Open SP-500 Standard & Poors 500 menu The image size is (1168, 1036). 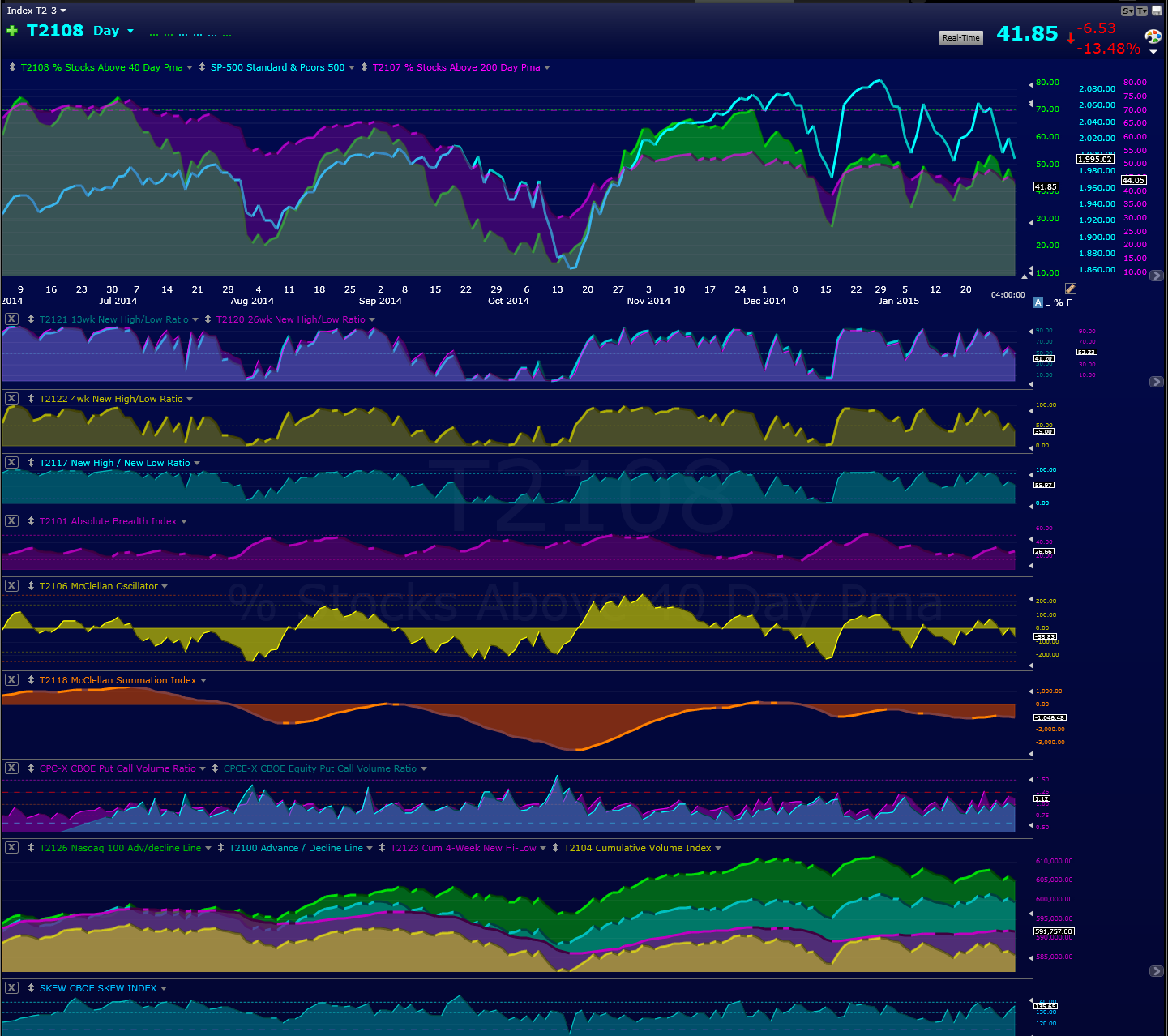[x=352, y=67]
